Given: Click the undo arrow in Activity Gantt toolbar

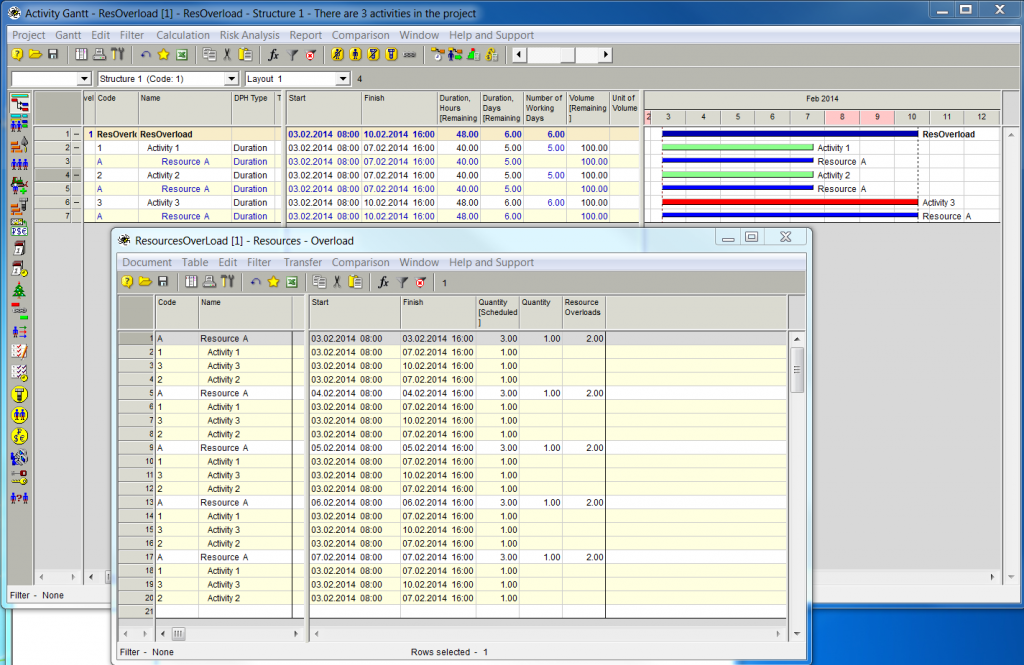Looking at the screenshot, I should coord(146,55).
